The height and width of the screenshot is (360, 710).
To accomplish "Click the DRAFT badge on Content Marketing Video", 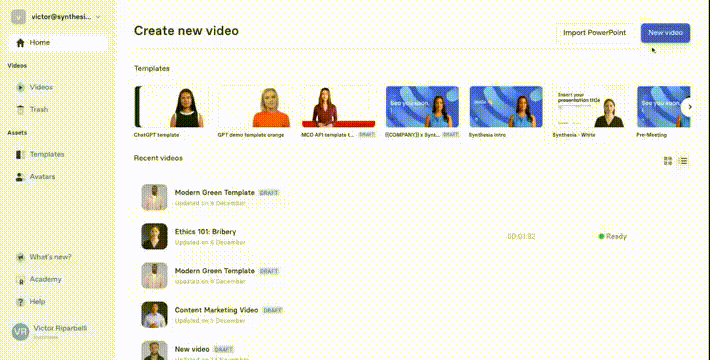I will point(273,311).
